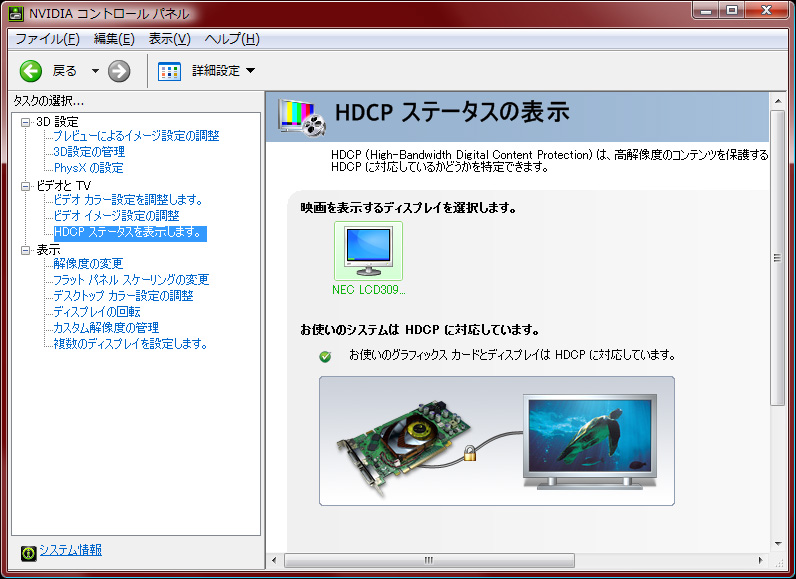Open the 表示(V) menu
The image size is (796, 579).
(170, 39)
